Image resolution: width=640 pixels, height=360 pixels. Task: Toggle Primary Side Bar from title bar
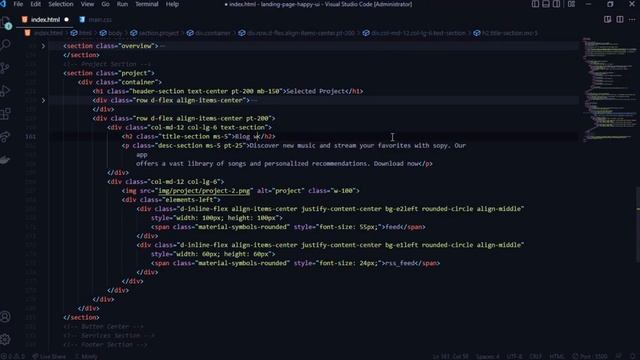[535, 4]
